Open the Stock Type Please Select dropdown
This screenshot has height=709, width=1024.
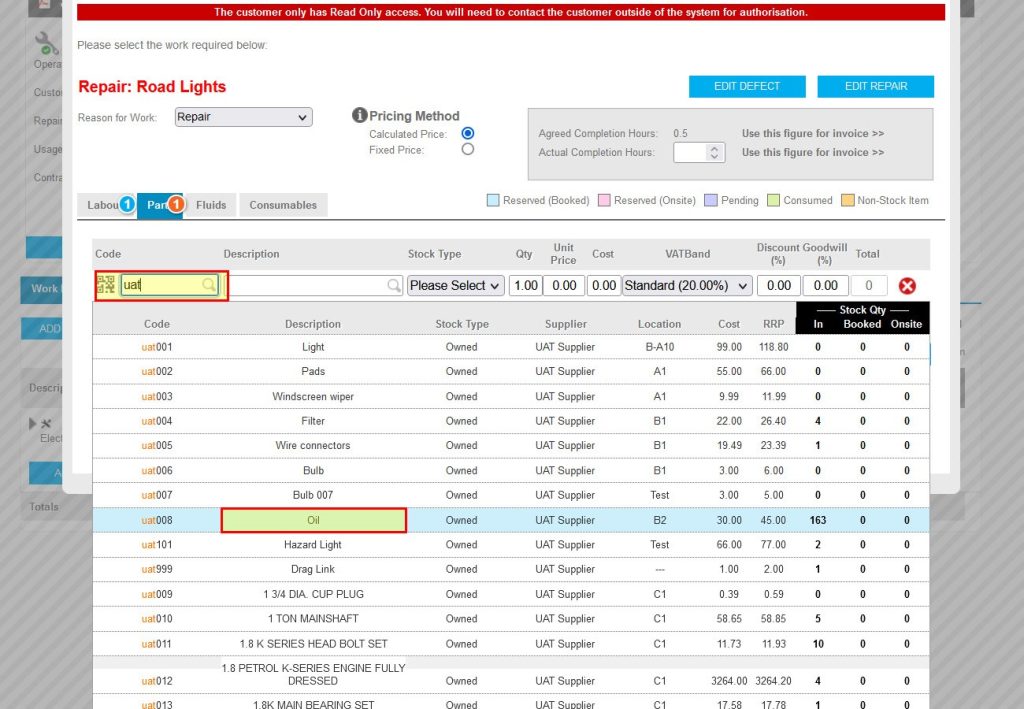pyautogui.click(x=455, y=285)
